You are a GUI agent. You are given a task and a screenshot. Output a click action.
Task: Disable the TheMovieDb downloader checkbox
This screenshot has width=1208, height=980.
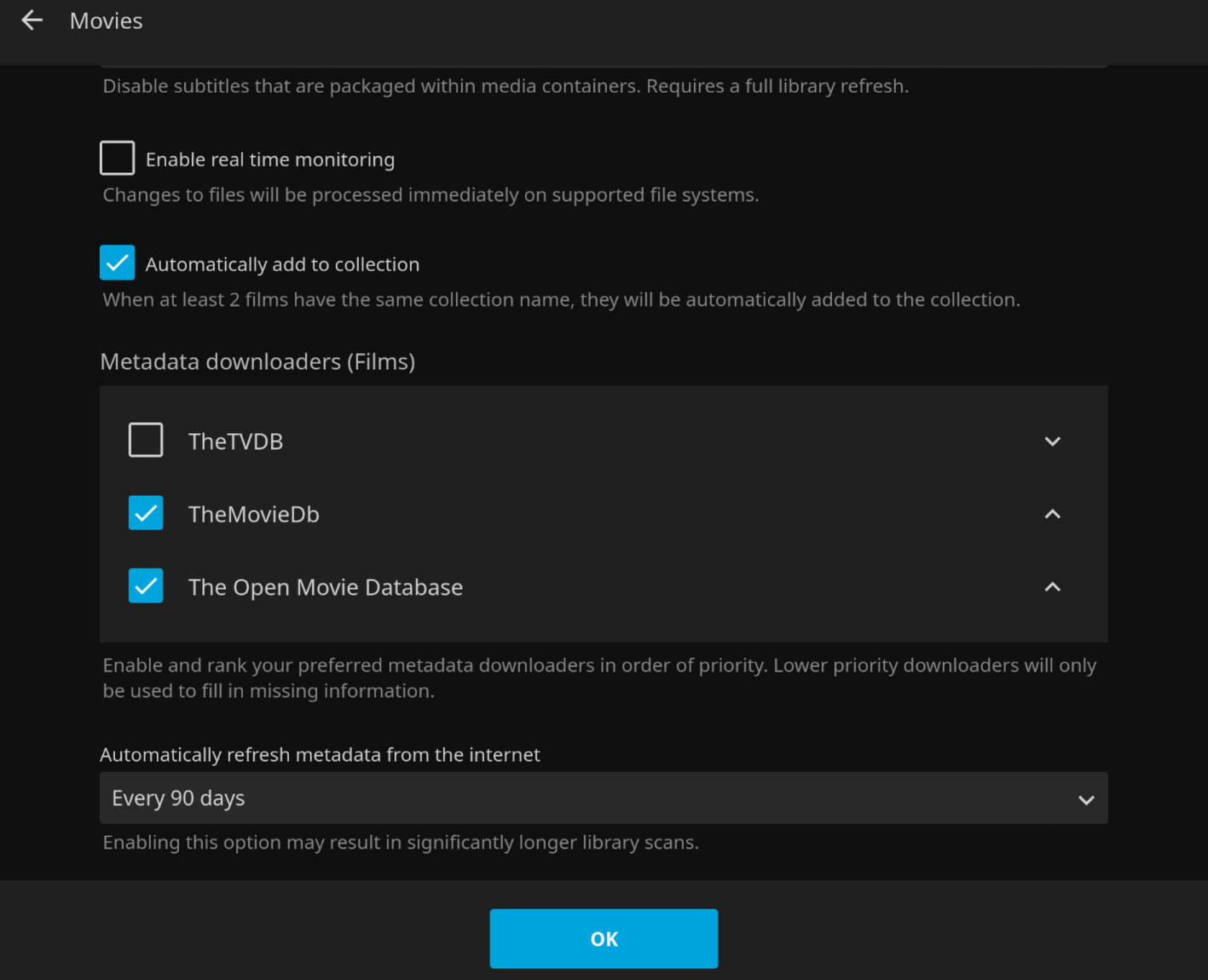point(146,513)
